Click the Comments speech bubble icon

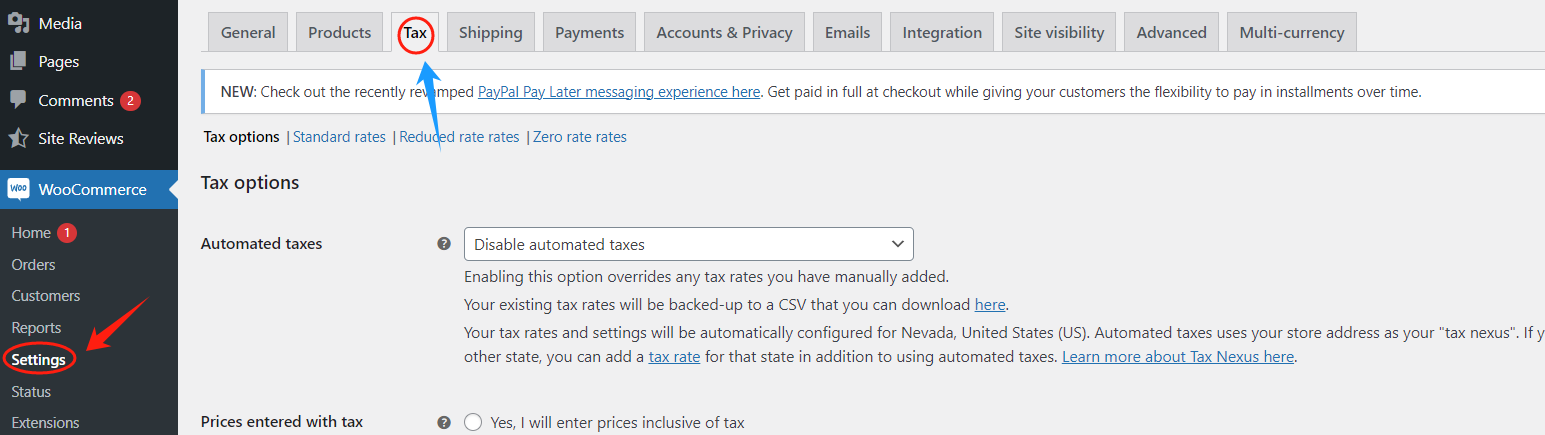(x=18, y=100)
